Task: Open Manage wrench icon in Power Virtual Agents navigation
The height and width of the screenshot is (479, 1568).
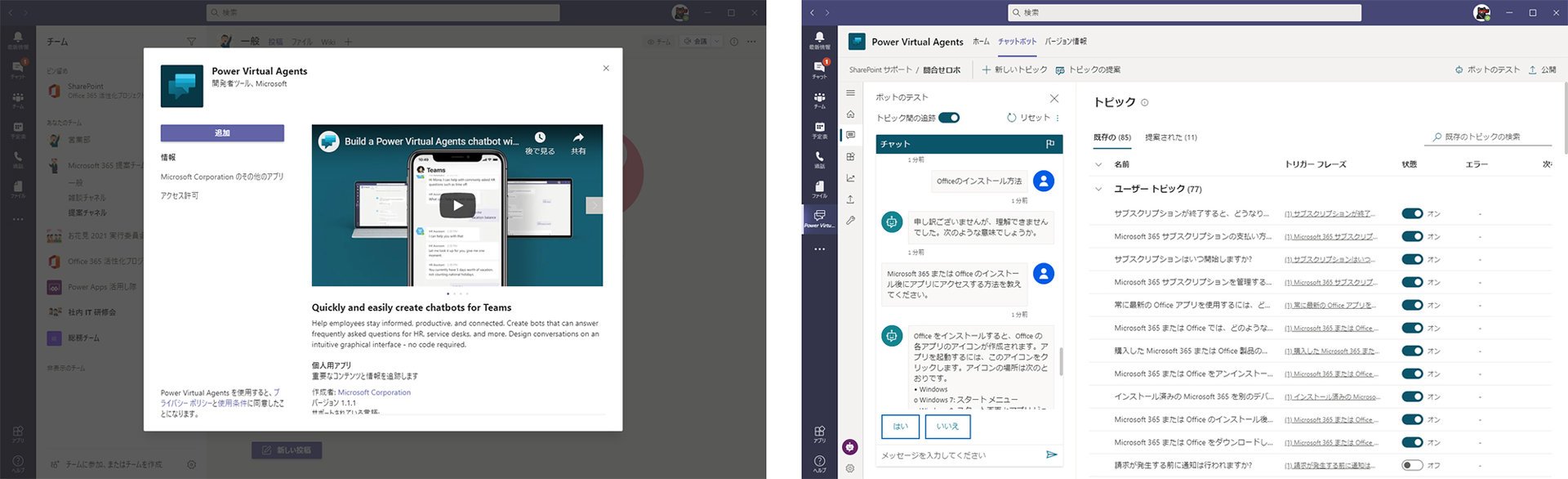Action: pyautogui.click(x=850, y=220)
